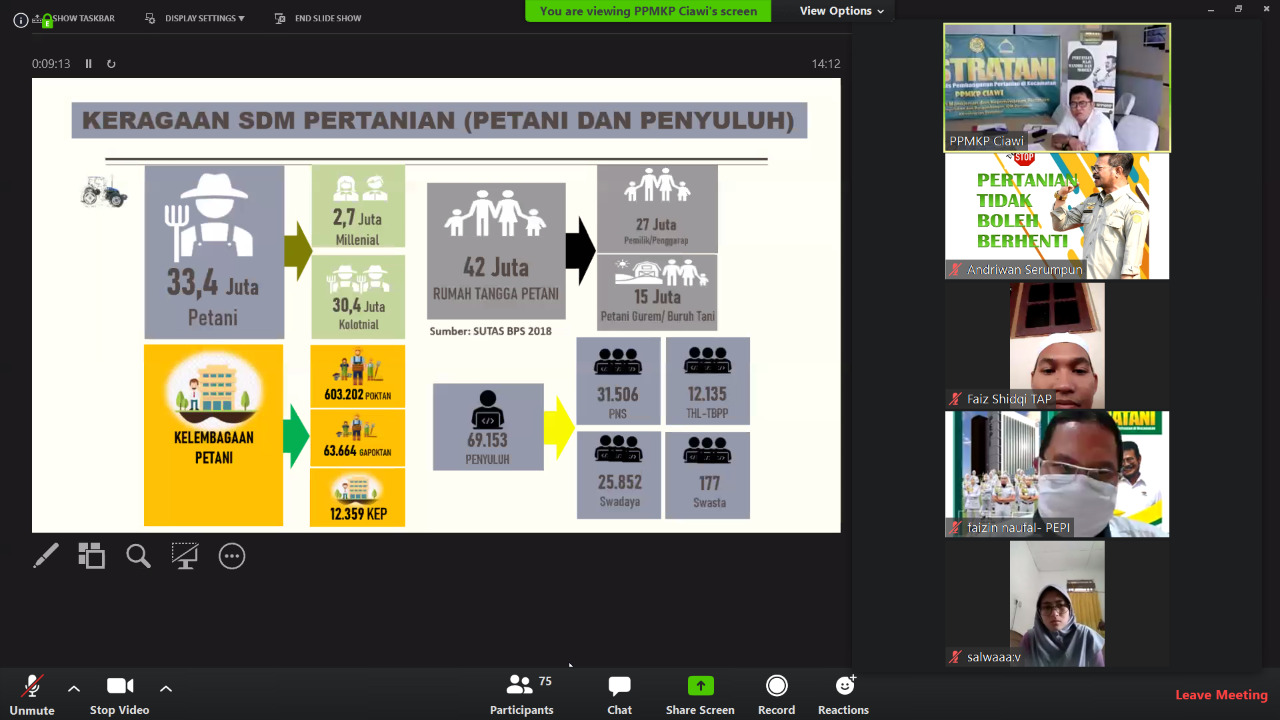Start recording with the Record button
This screenshot has width=1280, height=720.
776,694
